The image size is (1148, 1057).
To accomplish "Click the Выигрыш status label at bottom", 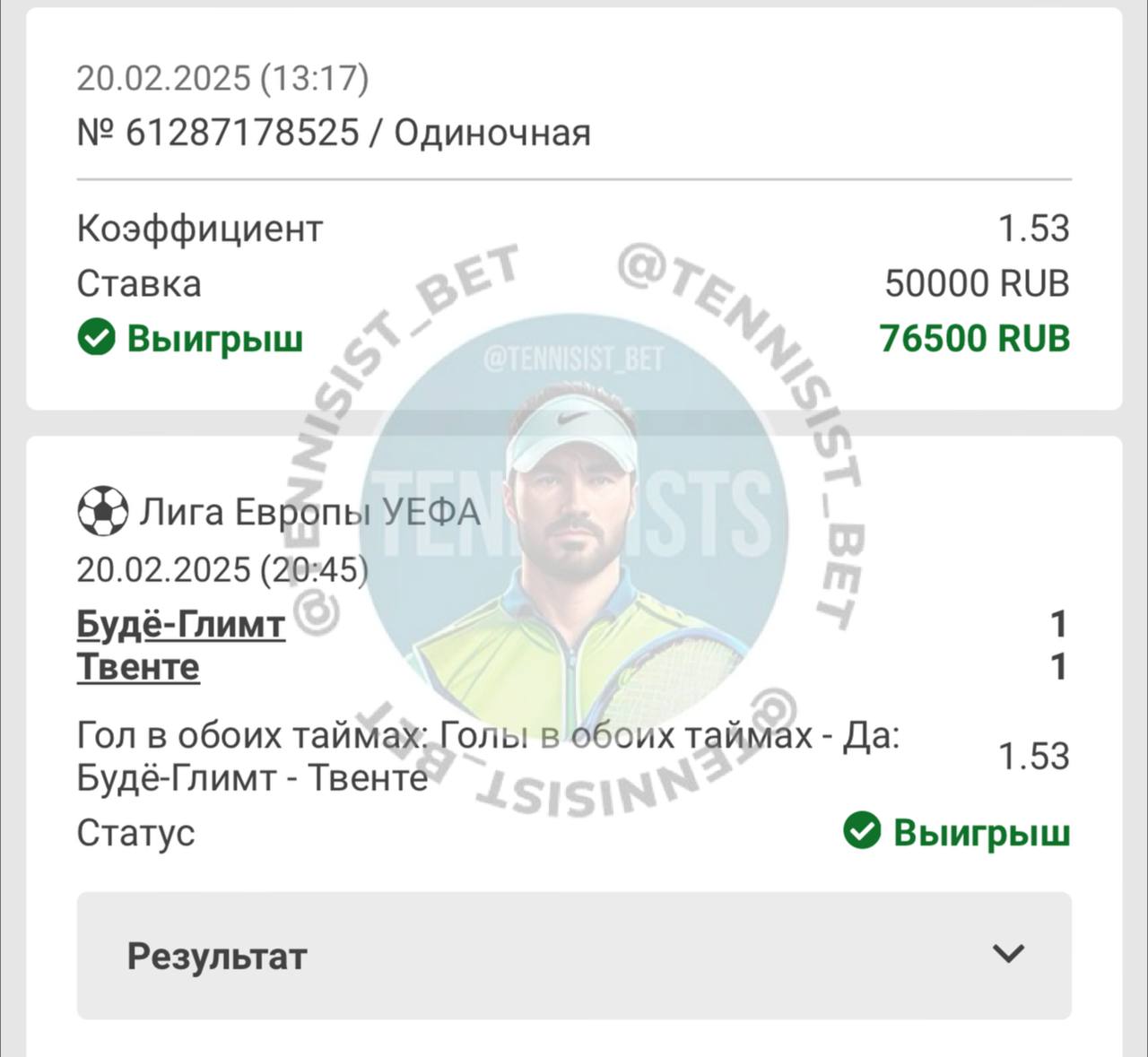I will [982, 832].
